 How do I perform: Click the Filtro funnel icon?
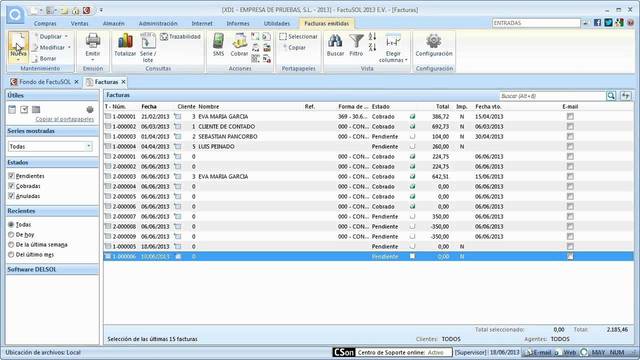point(356,41)
